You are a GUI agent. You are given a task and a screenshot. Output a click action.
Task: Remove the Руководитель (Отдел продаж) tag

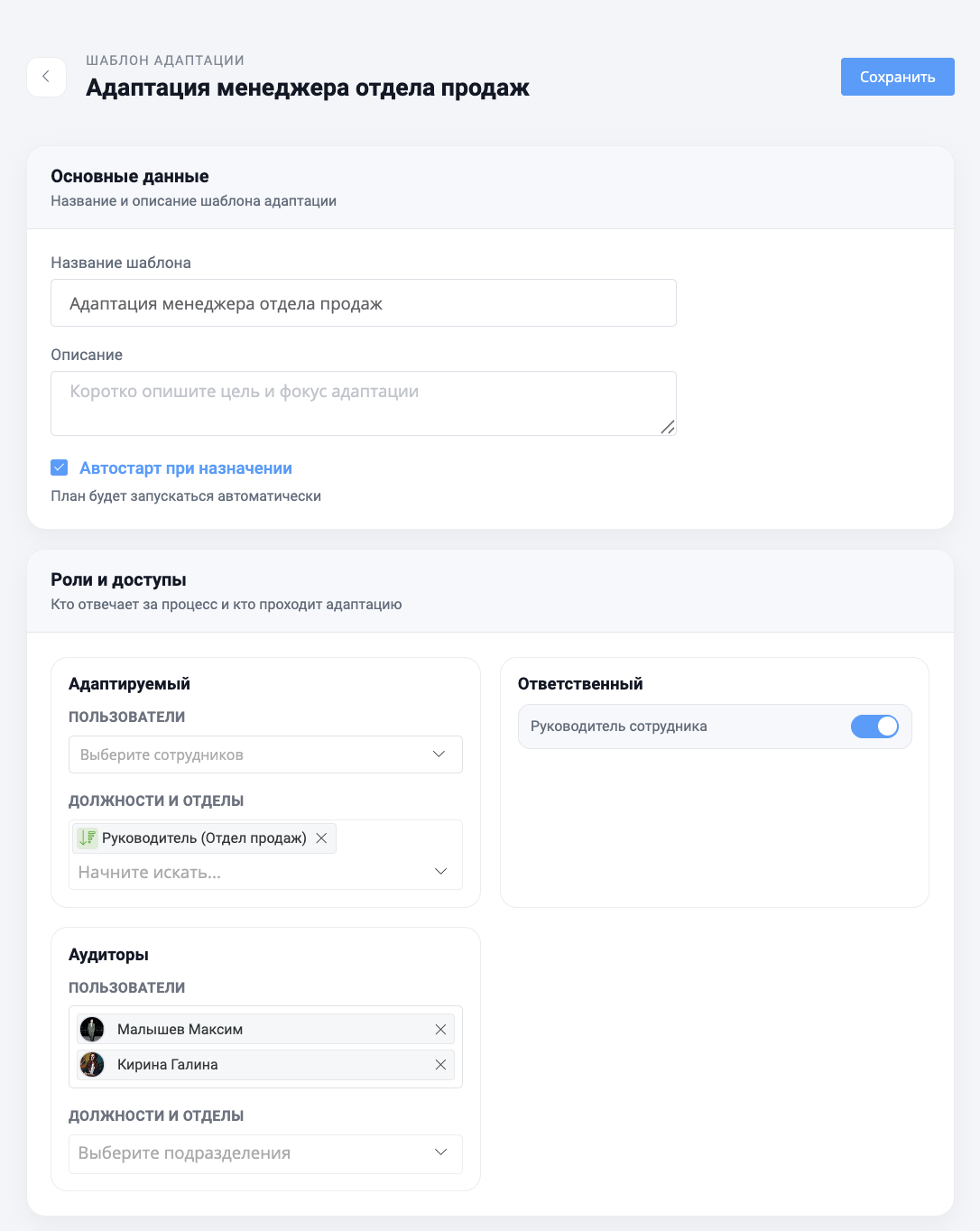[321, 838]
